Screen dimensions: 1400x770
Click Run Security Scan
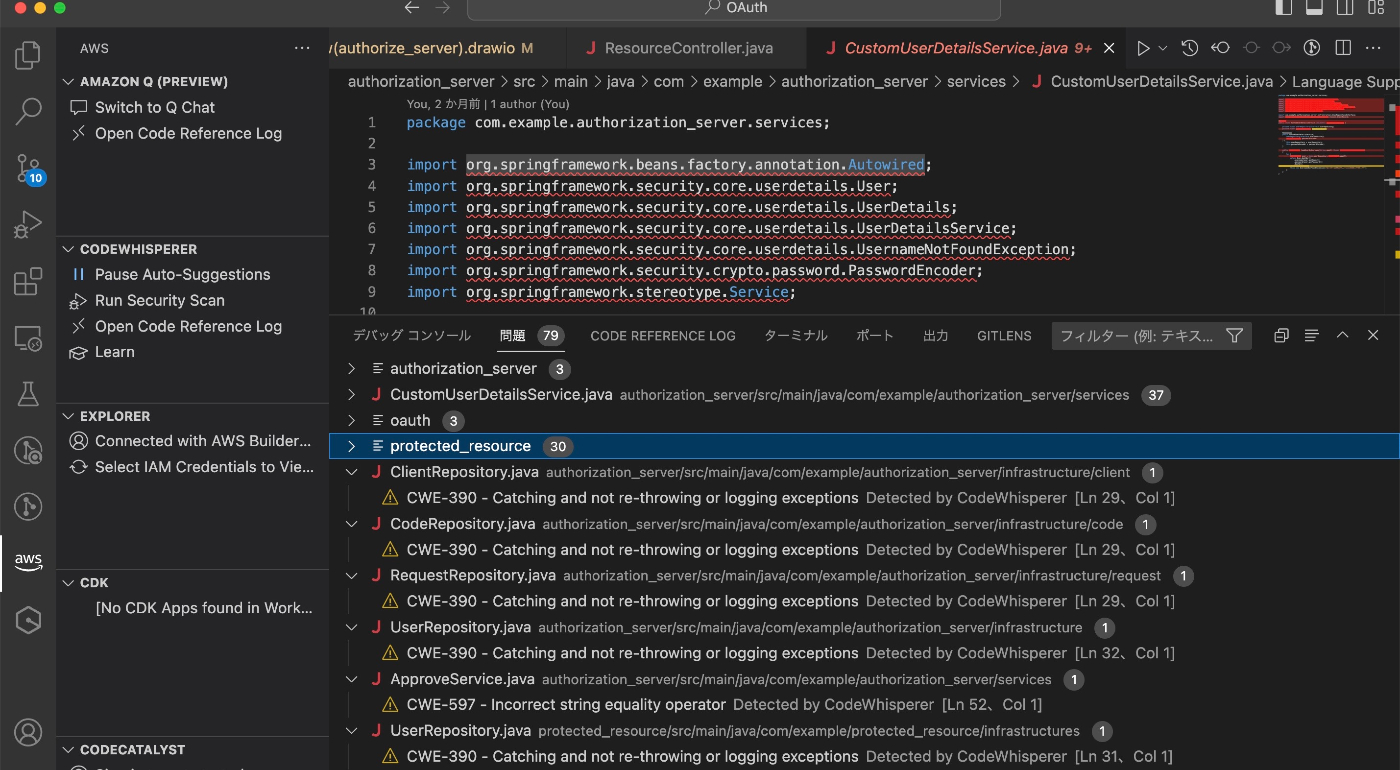tap(160, 301)
